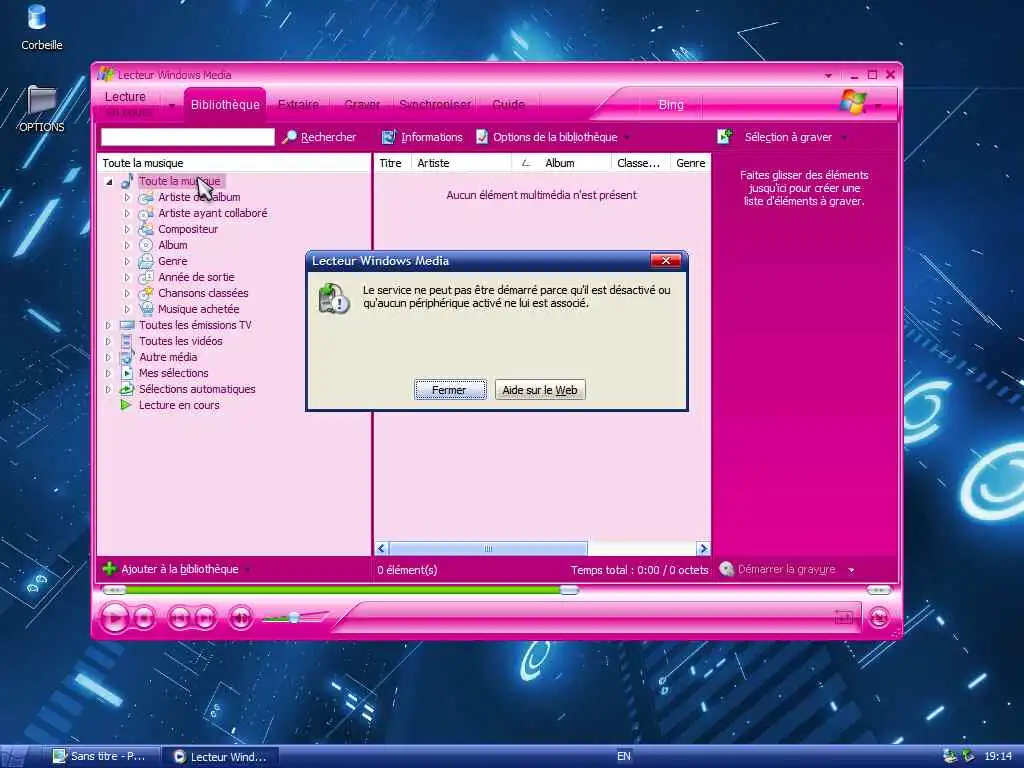The image size is (1024, 768).
Task: Switch to mini-player mode button
Action: (879, 617)
